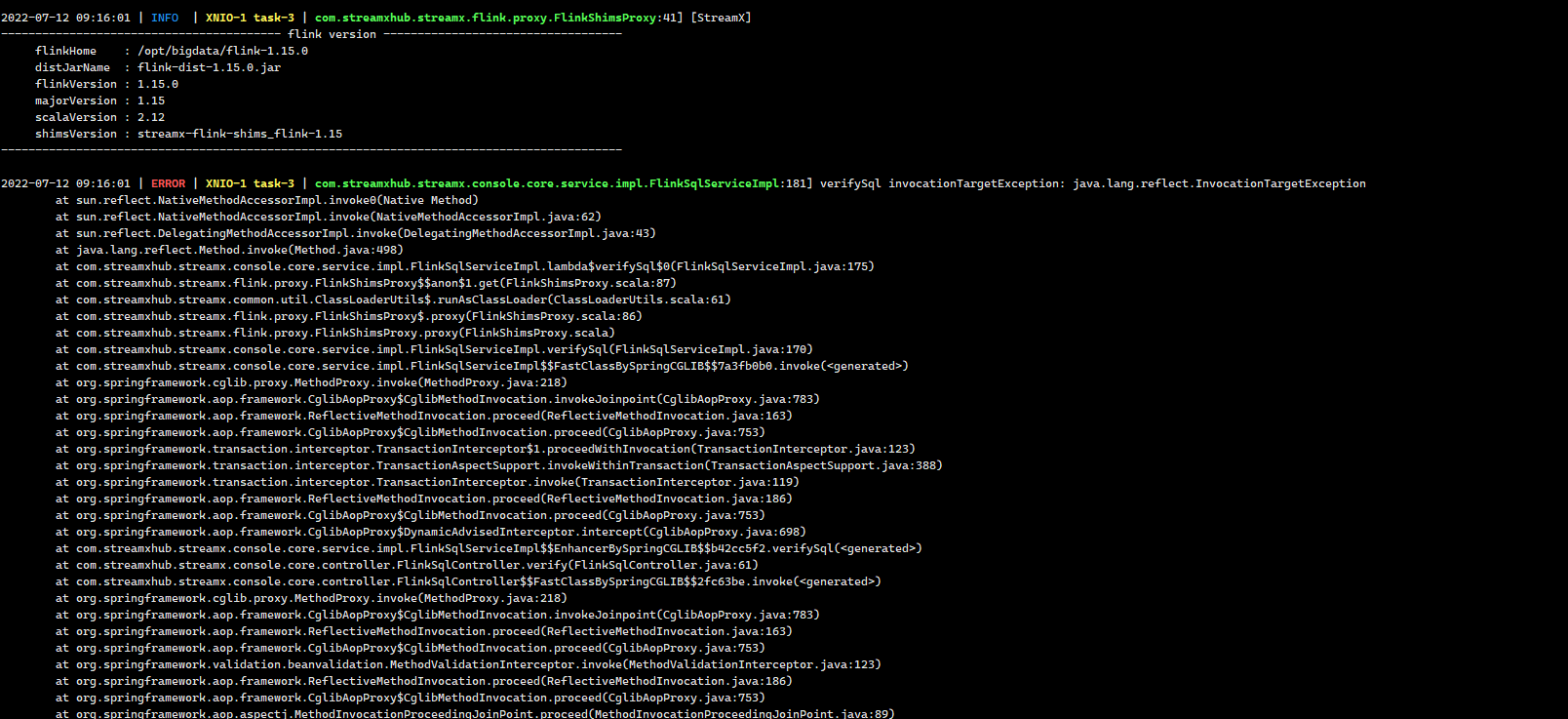Click the FastClassBySpringCGLIB$$2fc63be stack line
This screenshot has width=1568, height=719.
(x=468, y=581)
